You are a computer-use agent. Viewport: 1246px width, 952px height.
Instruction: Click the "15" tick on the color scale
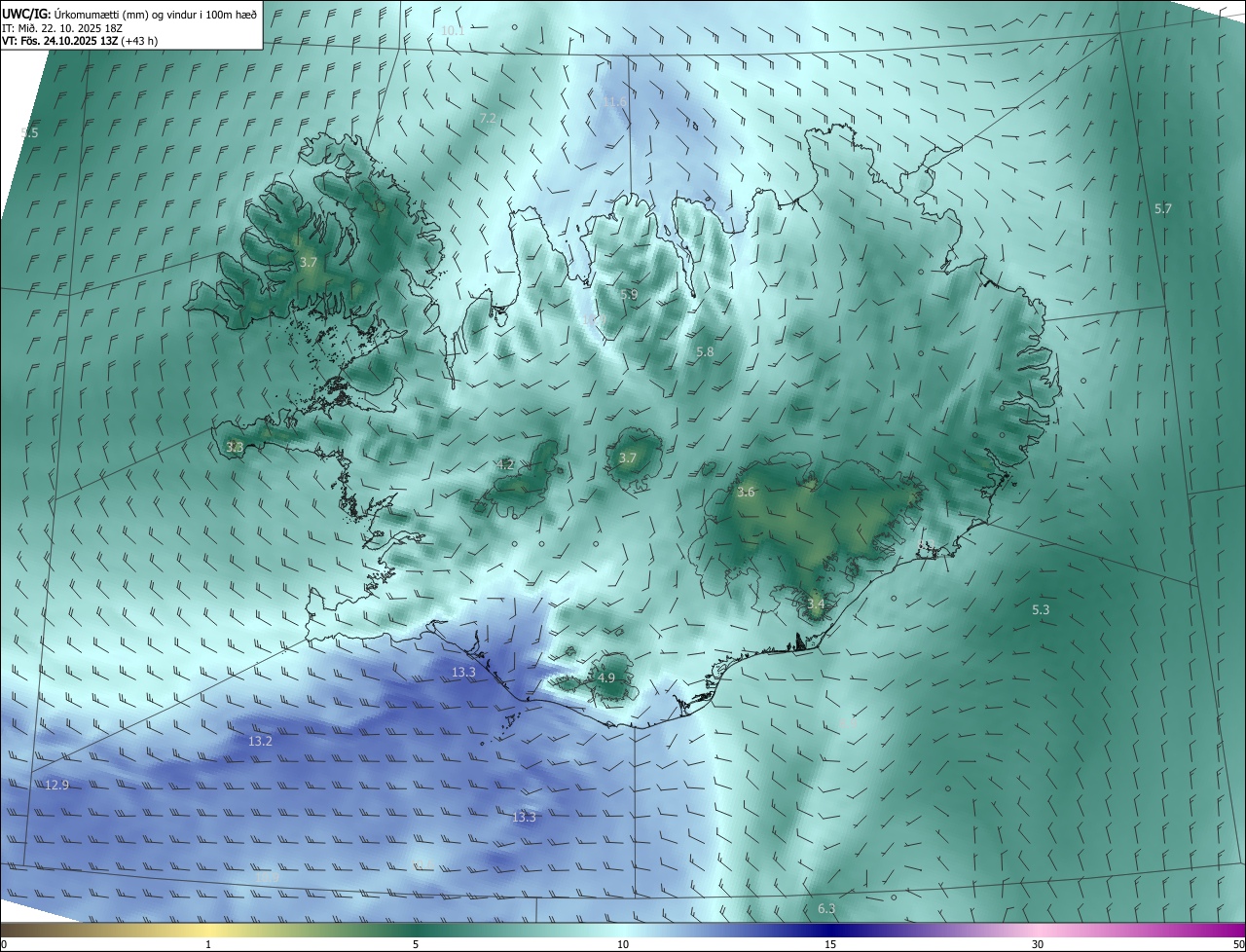830,944
